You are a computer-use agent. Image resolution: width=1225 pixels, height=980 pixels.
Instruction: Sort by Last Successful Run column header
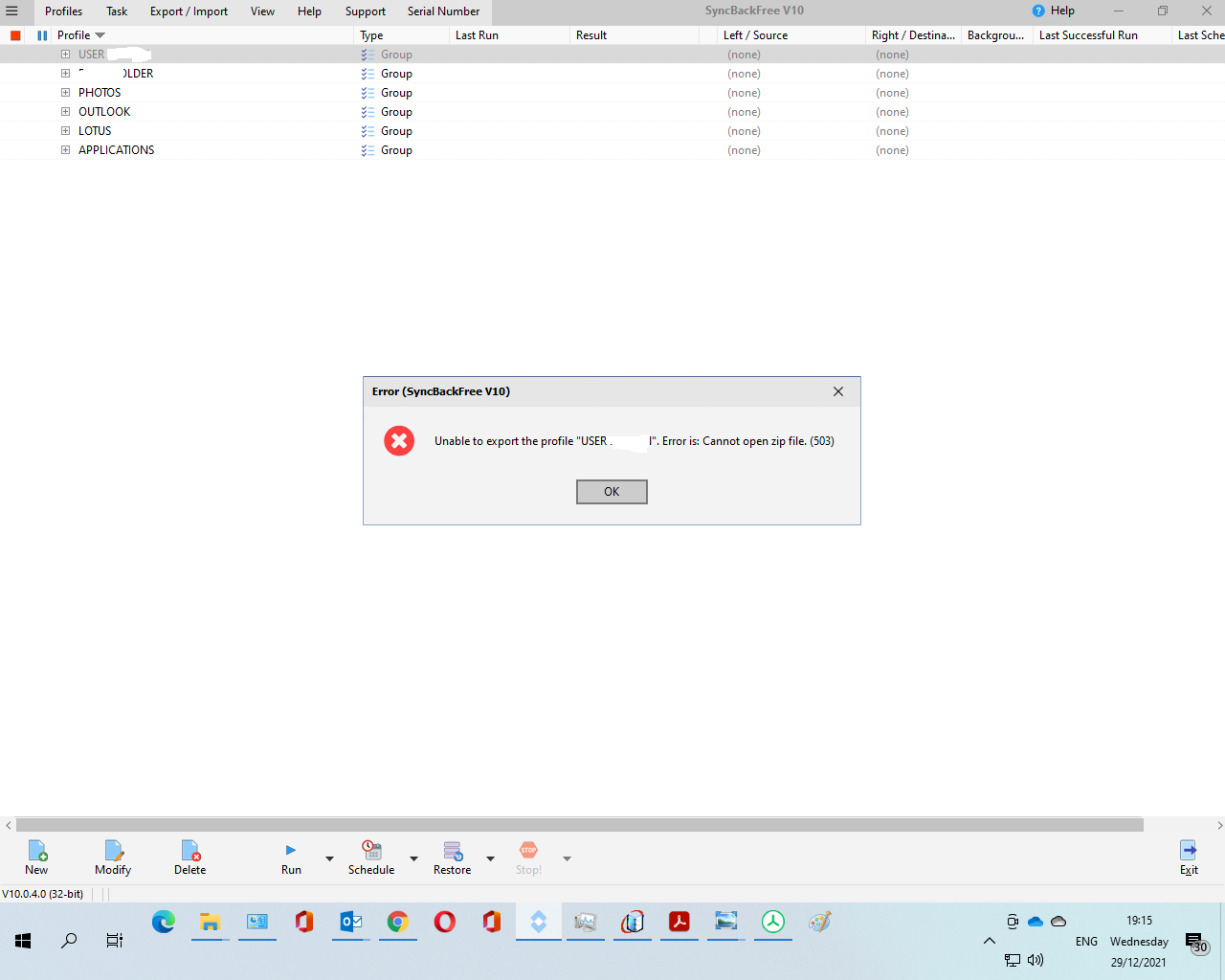(x=1102, y=35)
